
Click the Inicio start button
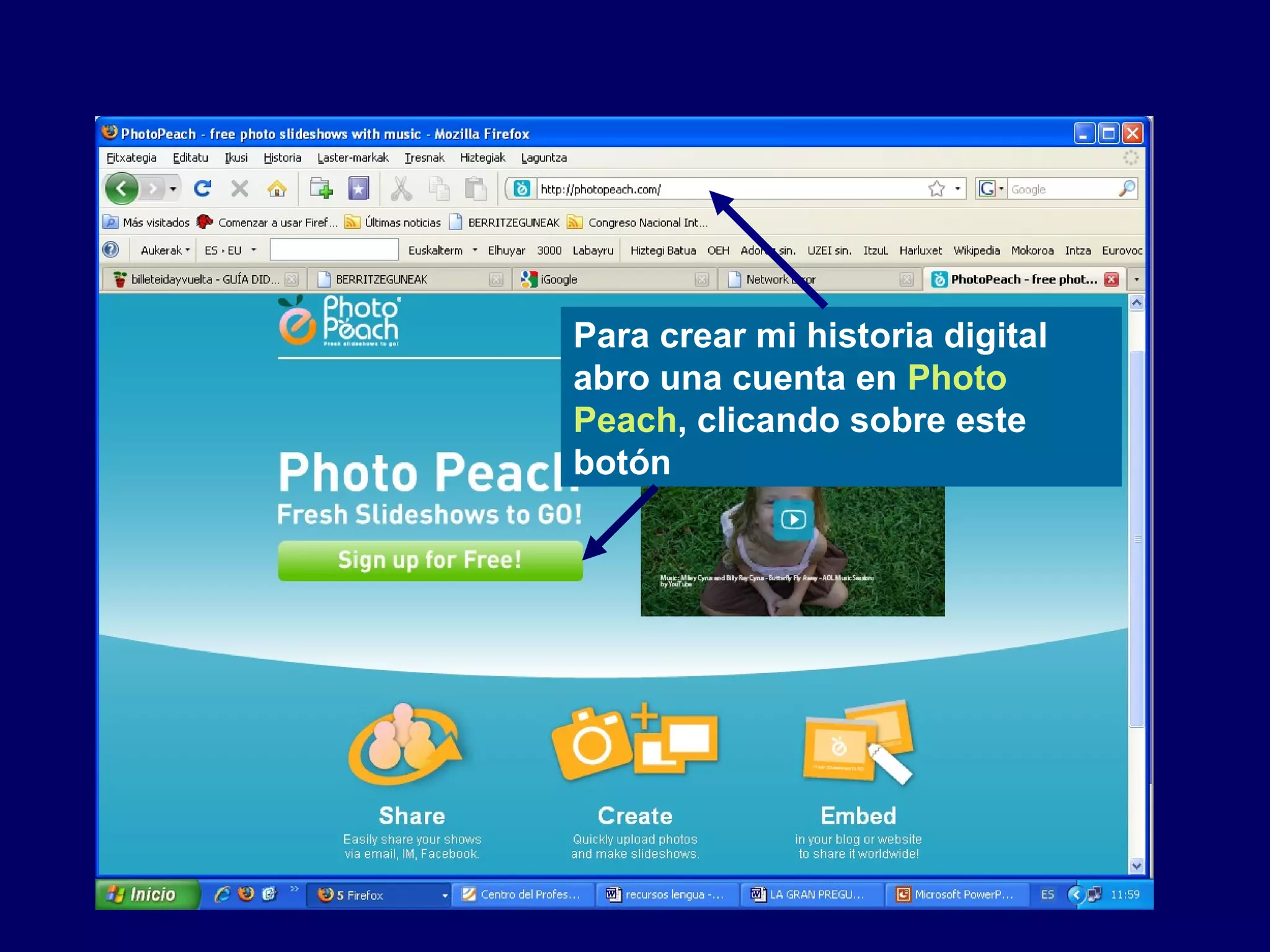coord(147,894)
